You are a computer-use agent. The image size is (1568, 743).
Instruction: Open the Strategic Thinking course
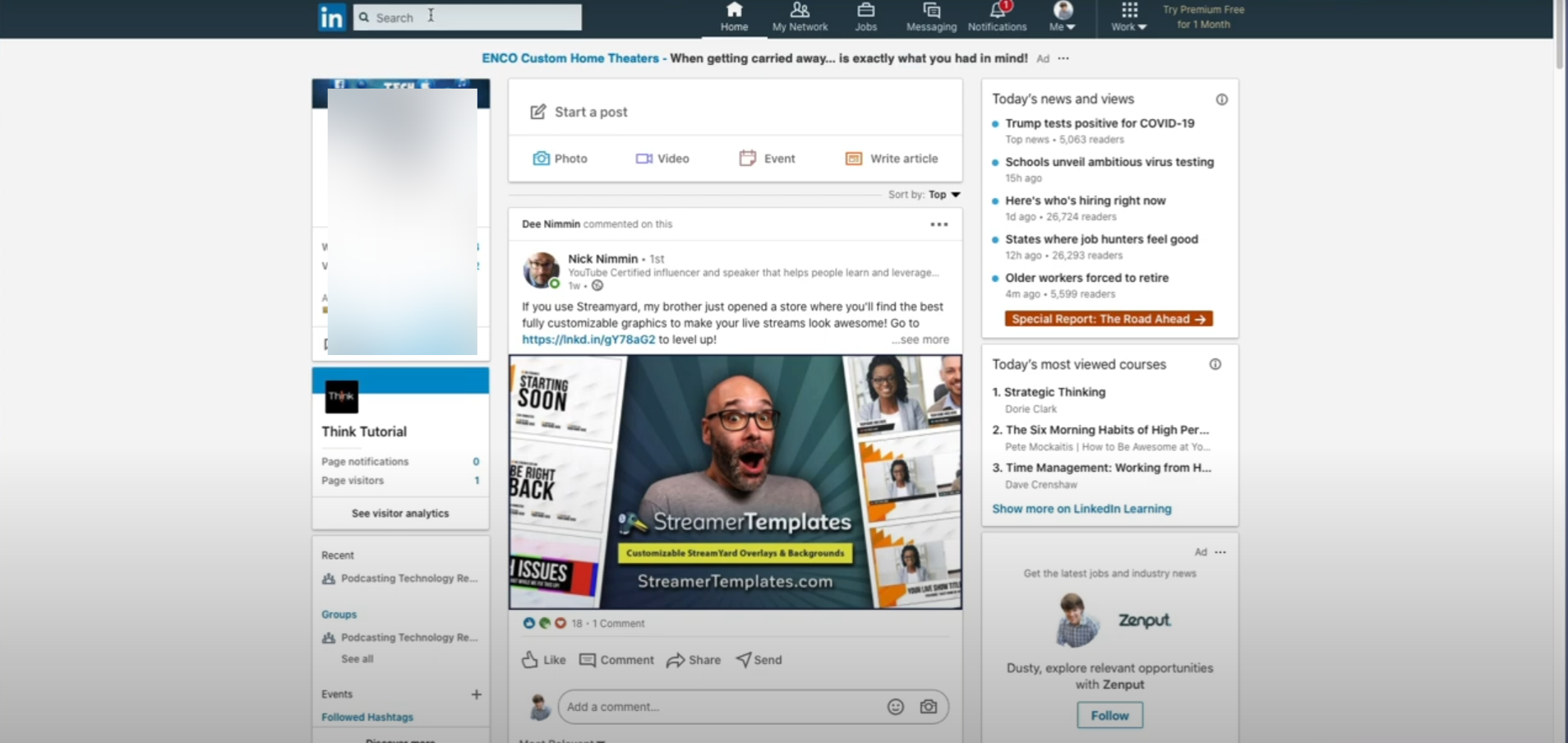[1054, 392]
